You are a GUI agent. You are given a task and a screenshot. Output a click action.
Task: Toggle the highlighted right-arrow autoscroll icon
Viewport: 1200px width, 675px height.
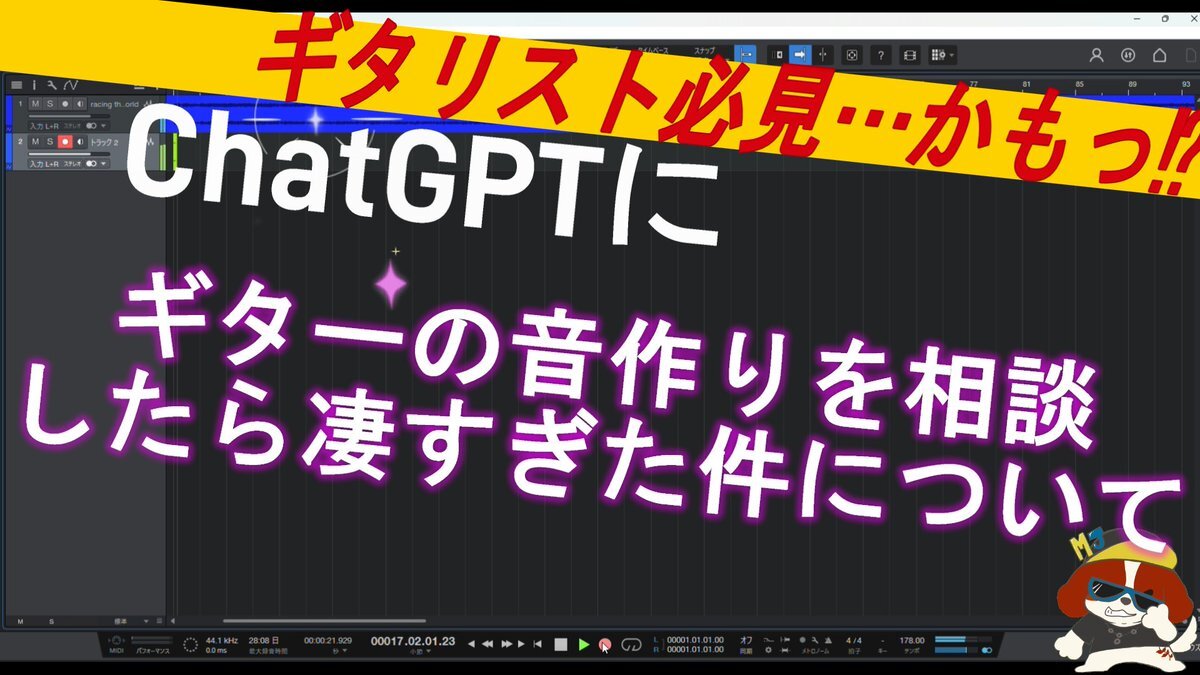tap(800, 55)
